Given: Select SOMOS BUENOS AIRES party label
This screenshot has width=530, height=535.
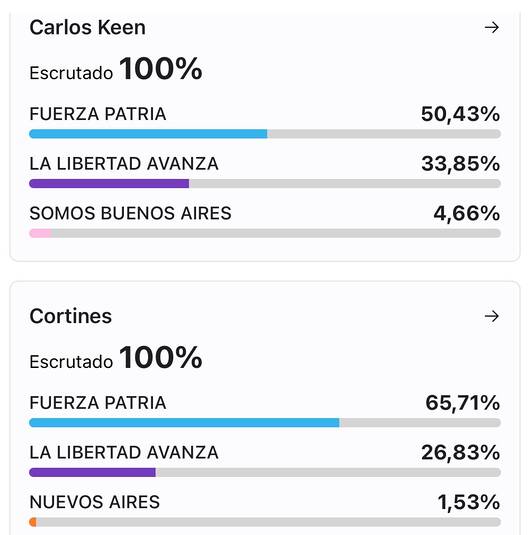Looking at the screenshot, I should 130,213.
